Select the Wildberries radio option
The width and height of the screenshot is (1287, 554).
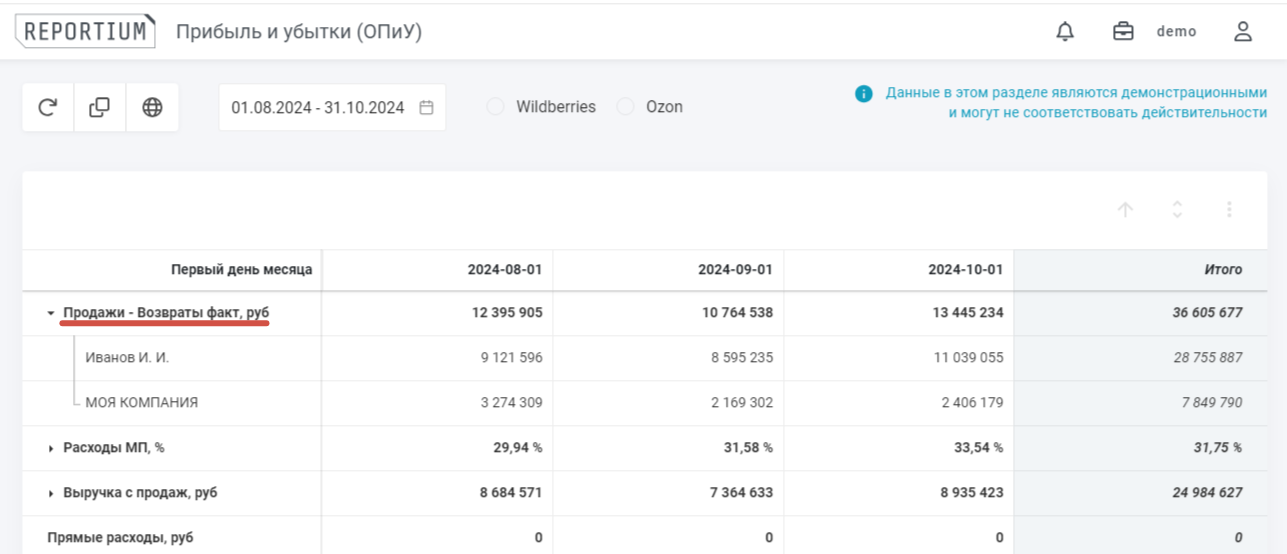click(495, 107)
